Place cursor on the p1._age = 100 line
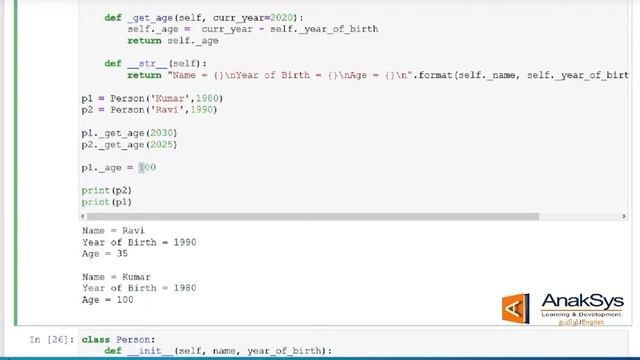This screenshot has height=360, width=640. (x=118, y=168)
